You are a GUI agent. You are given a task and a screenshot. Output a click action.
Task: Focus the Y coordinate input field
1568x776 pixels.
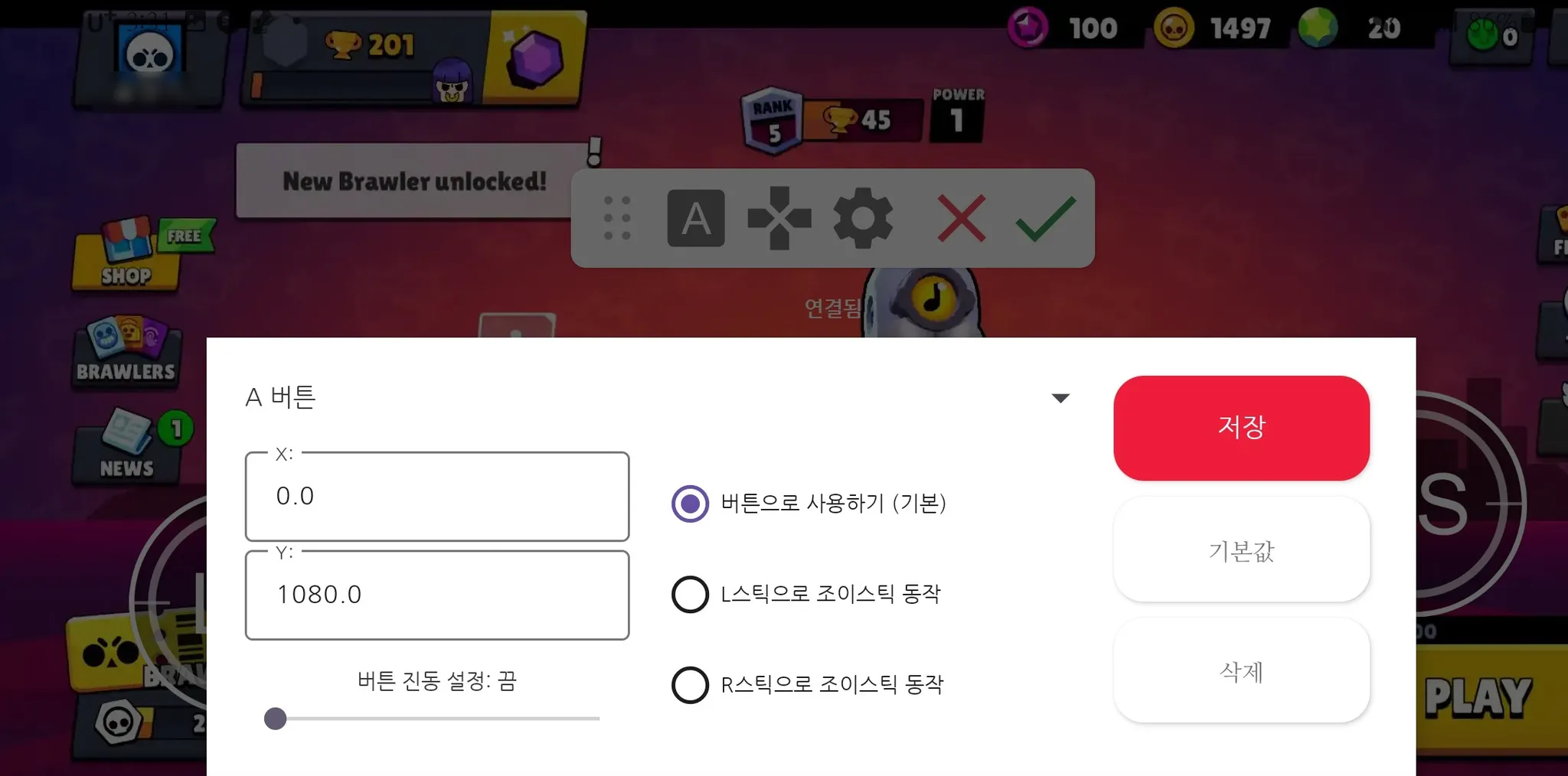click(437, 595)
